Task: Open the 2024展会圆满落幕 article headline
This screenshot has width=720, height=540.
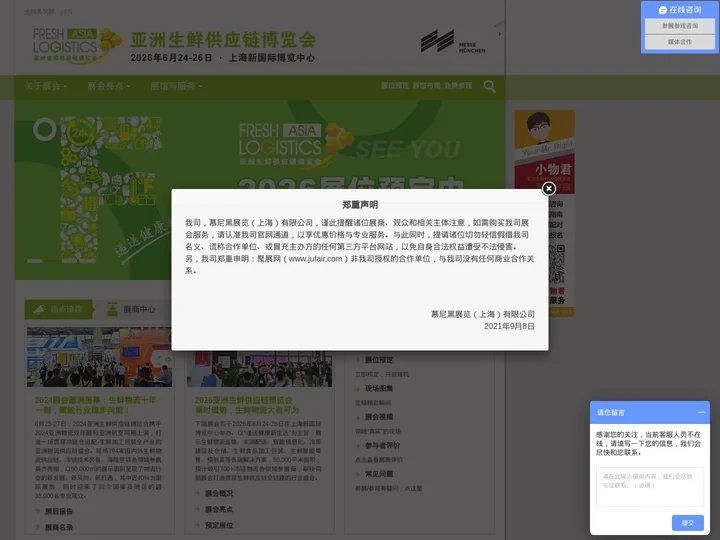Action: [96, 405]
